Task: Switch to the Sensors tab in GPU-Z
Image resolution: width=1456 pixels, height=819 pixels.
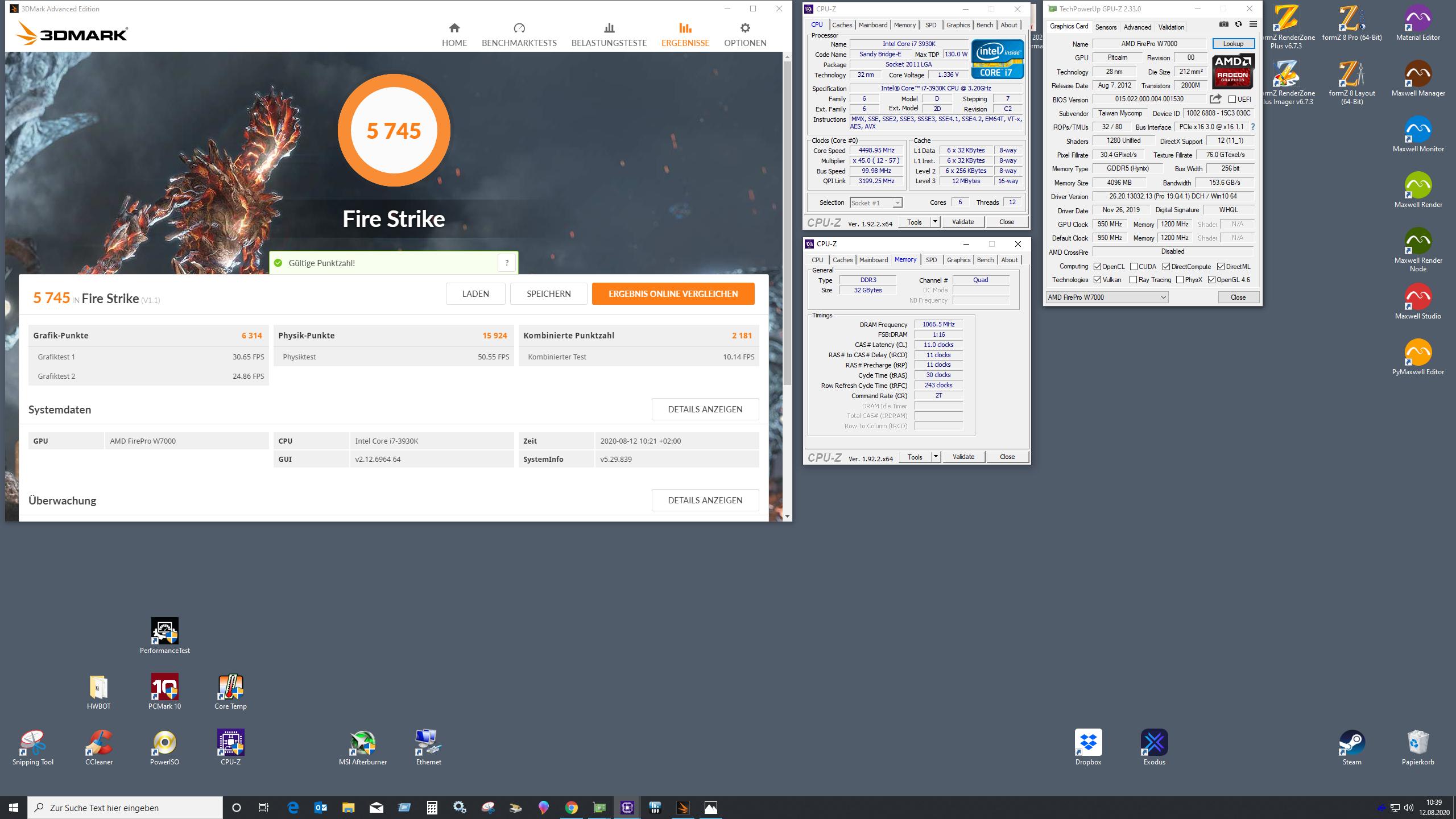Action: point(1106,27)
